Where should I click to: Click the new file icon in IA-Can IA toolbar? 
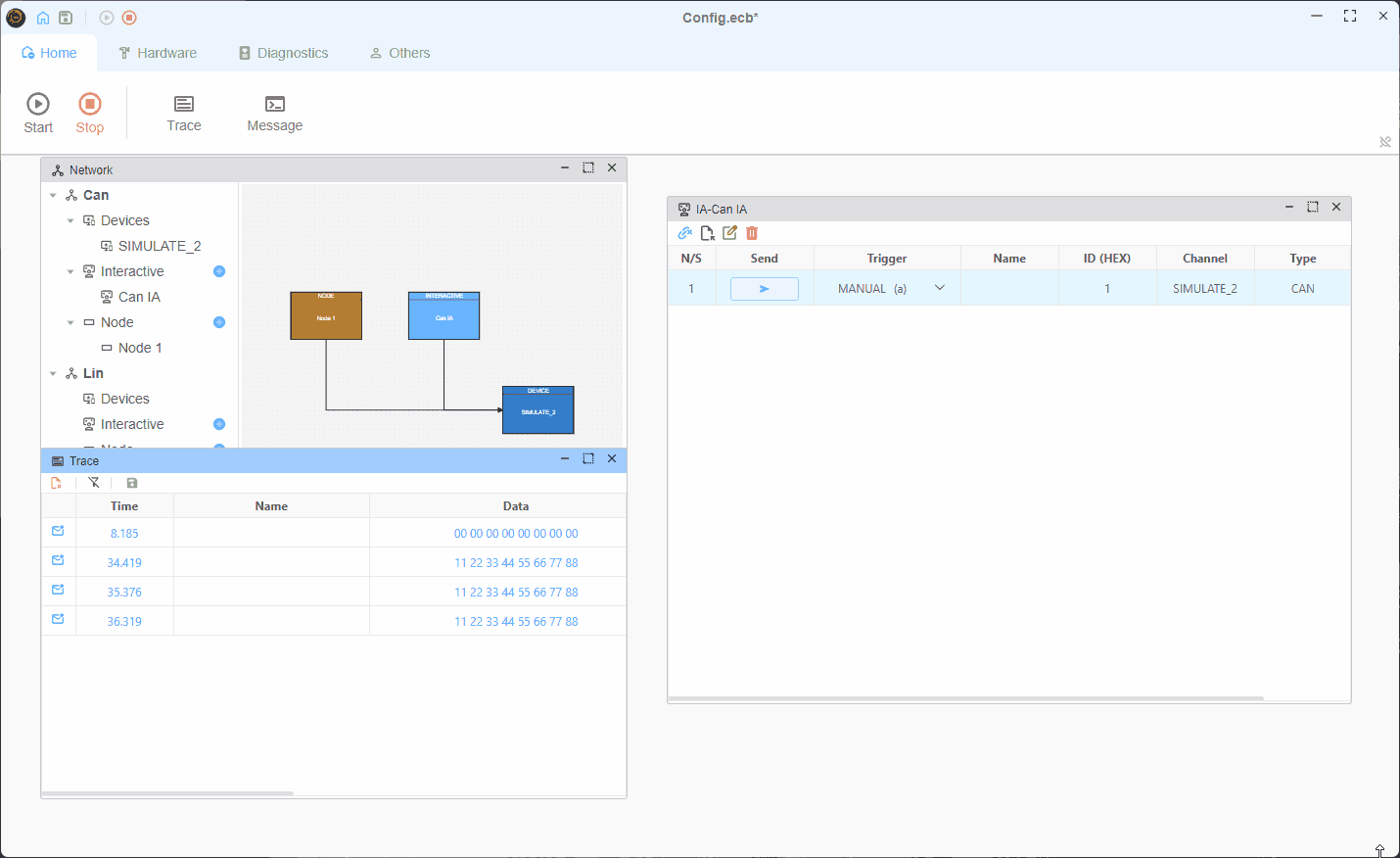coord(708,233)
